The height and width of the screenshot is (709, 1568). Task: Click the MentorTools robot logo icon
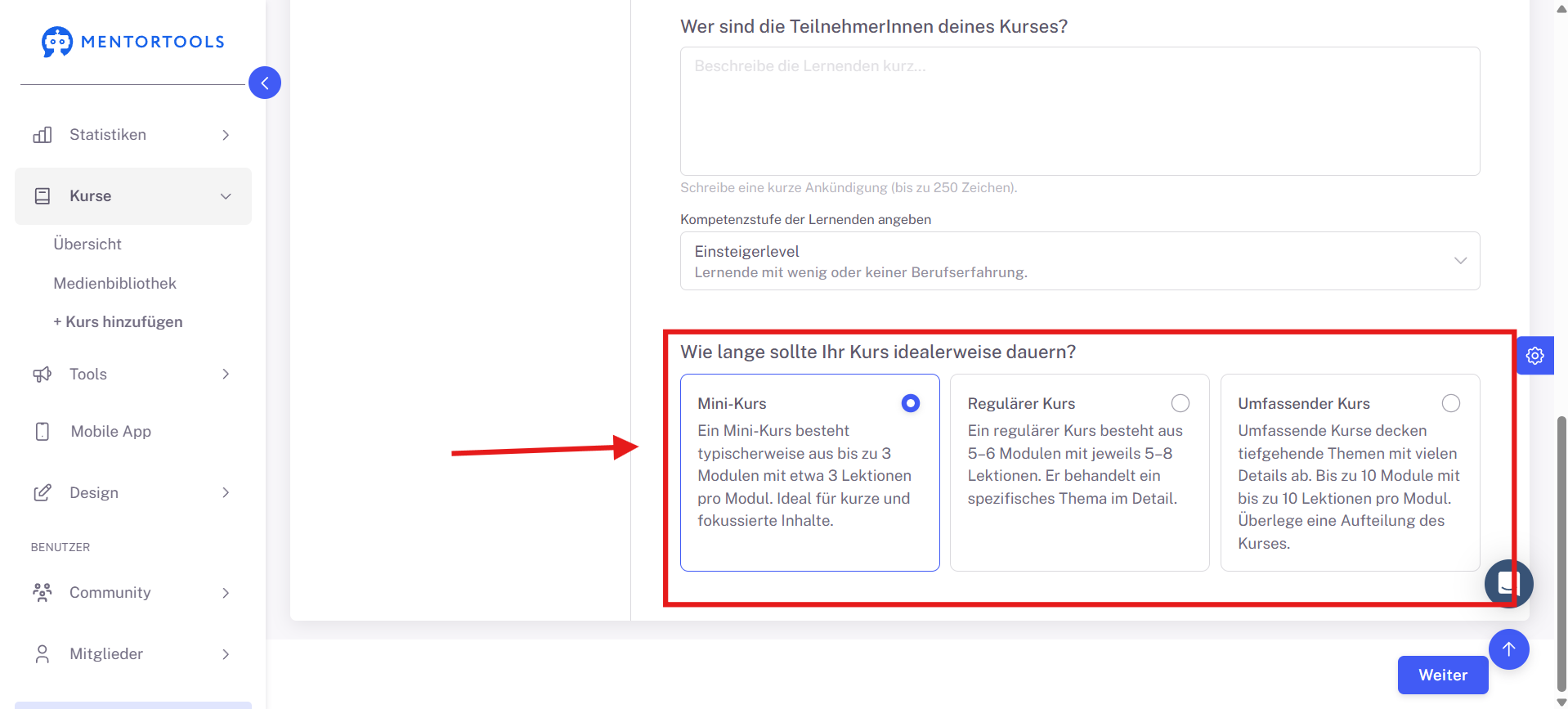tap(57, 42)
